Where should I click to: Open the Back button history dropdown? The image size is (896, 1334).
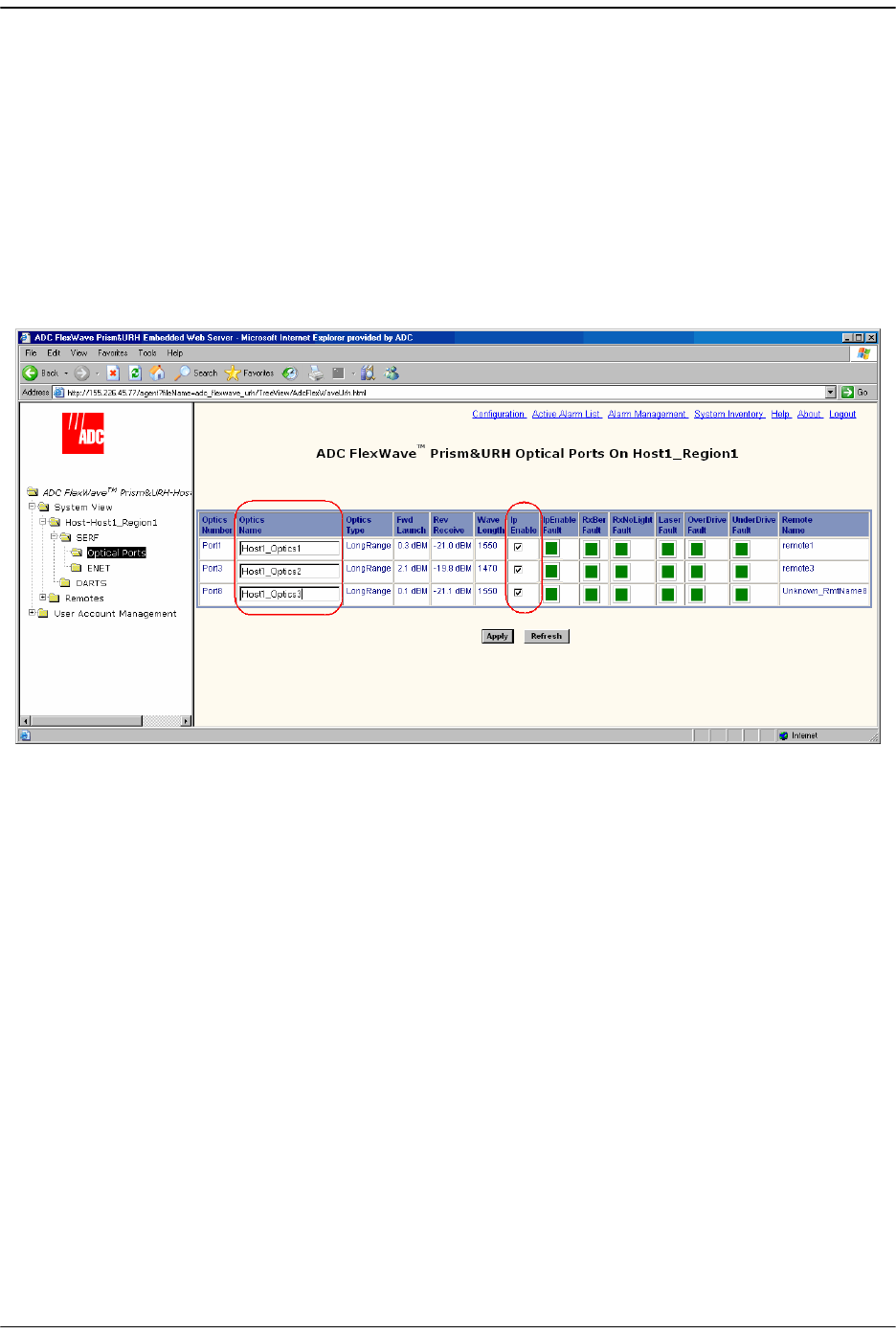(x=66, y=373)
